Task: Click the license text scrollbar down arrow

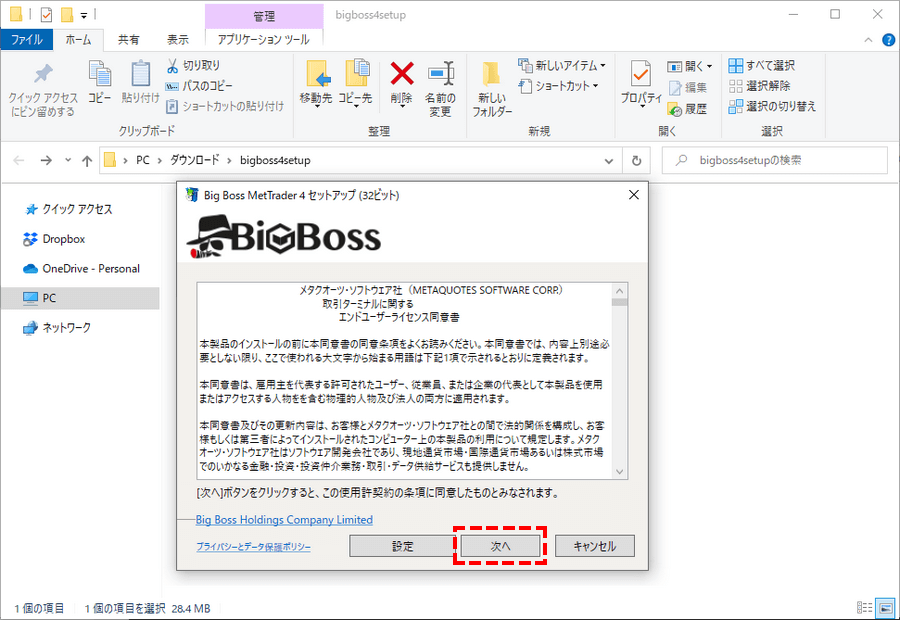Action: 619,471
